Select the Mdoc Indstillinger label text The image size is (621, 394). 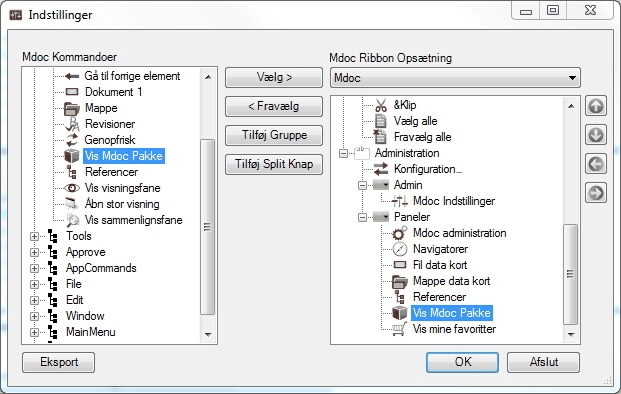[454, 201]
